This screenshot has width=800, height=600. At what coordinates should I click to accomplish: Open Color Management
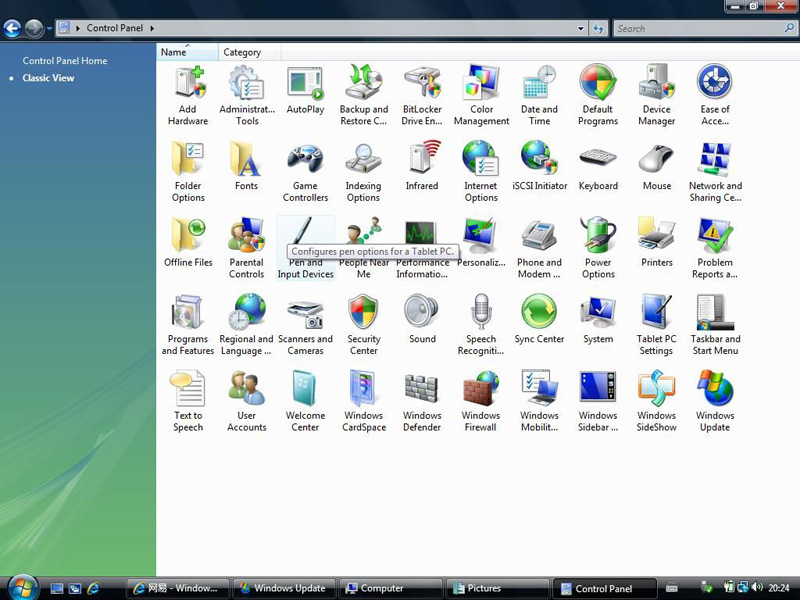point(481,96)
